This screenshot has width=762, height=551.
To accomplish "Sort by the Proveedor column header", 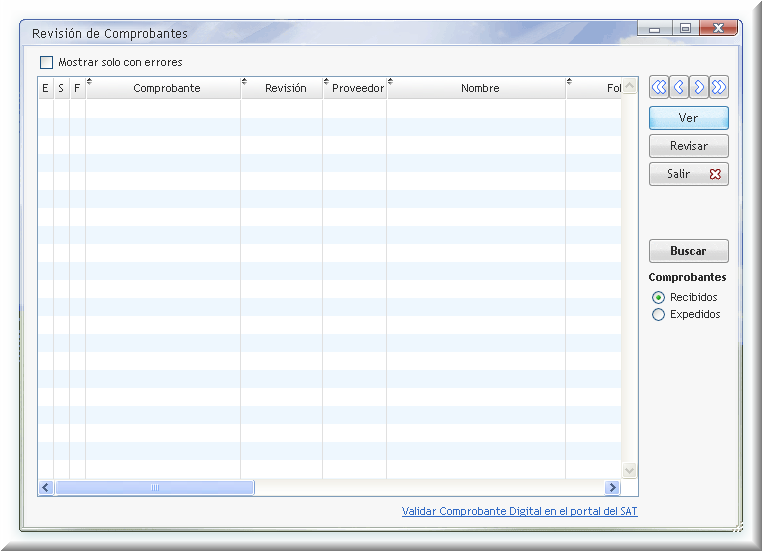I will [x=357, y=88].
